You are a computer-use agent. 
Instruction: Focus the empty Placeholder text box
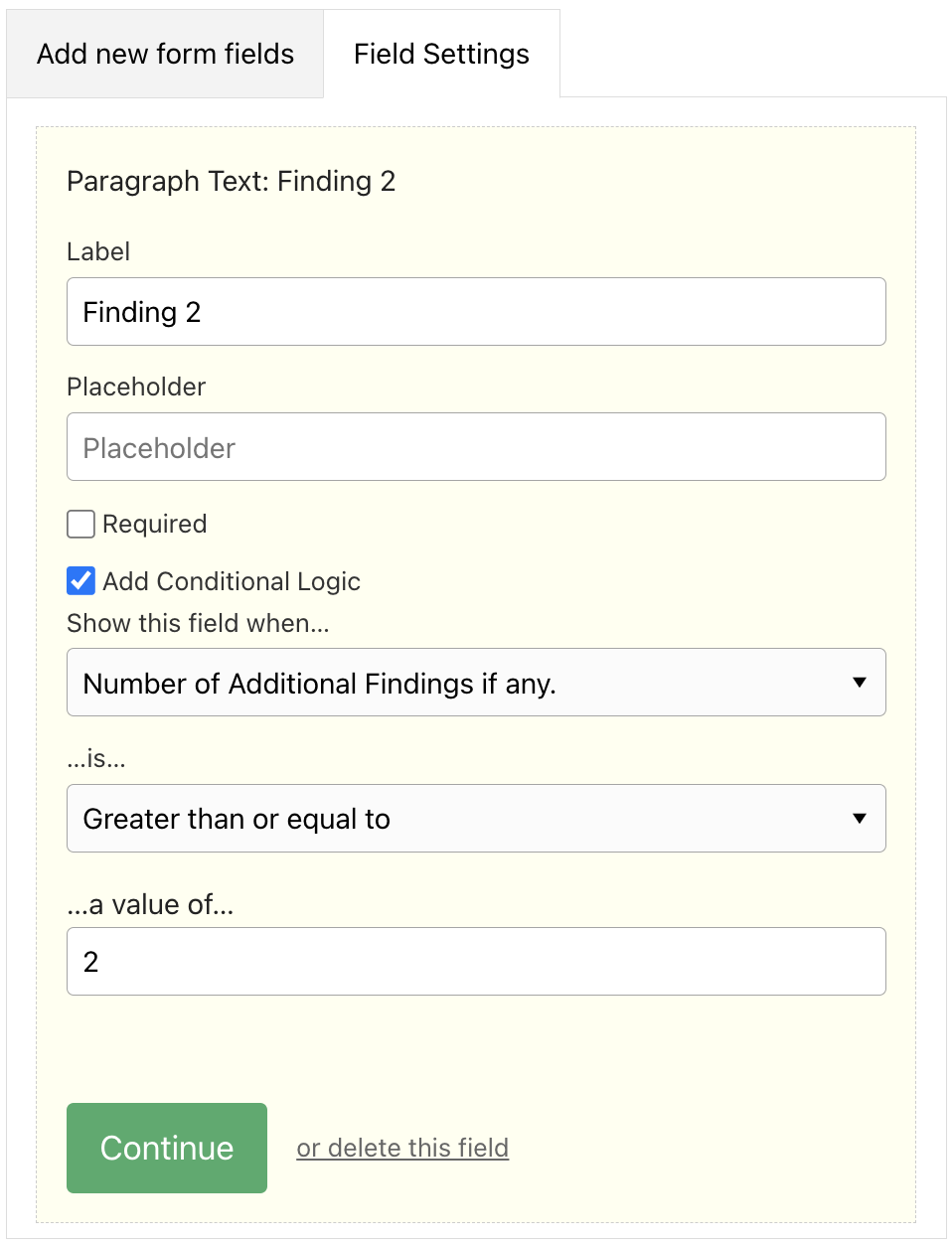coord(476,447)
